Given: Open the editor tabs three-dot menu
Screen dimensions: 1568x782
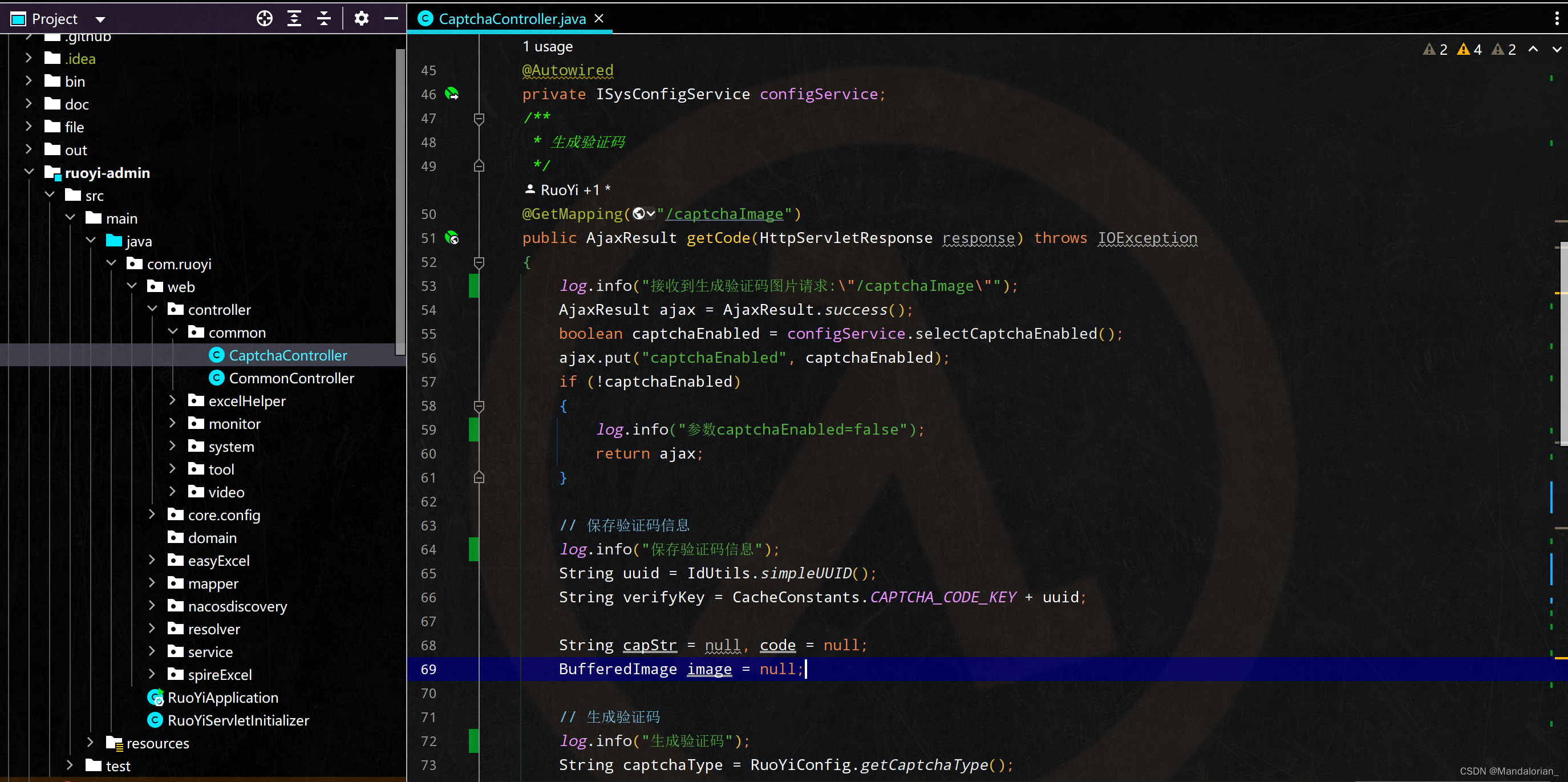Looking at the screenshot, I should coord(1557,18).
